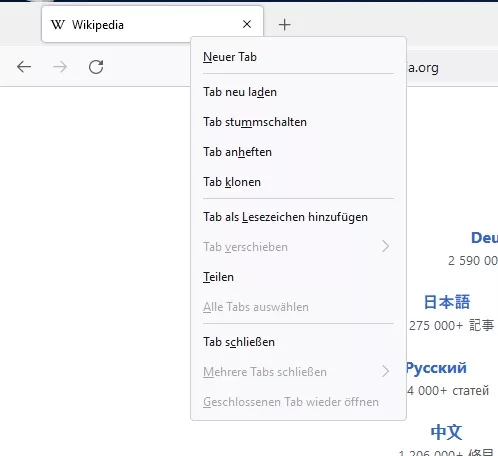Open a new tab with the plus icon
The height and width of the screenshot is (456, 498).
pos(284,25)
